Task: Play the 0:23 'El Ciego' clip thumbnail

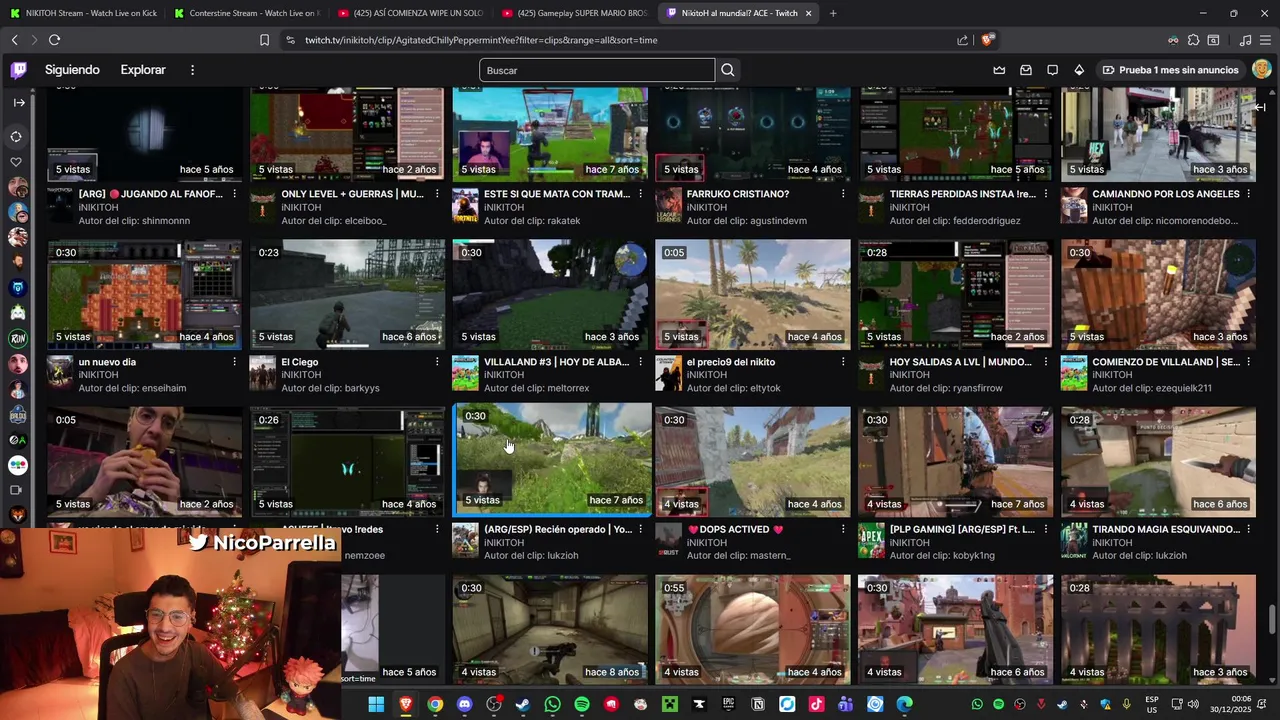Action: pyautogui.click(x=347, y=294)
